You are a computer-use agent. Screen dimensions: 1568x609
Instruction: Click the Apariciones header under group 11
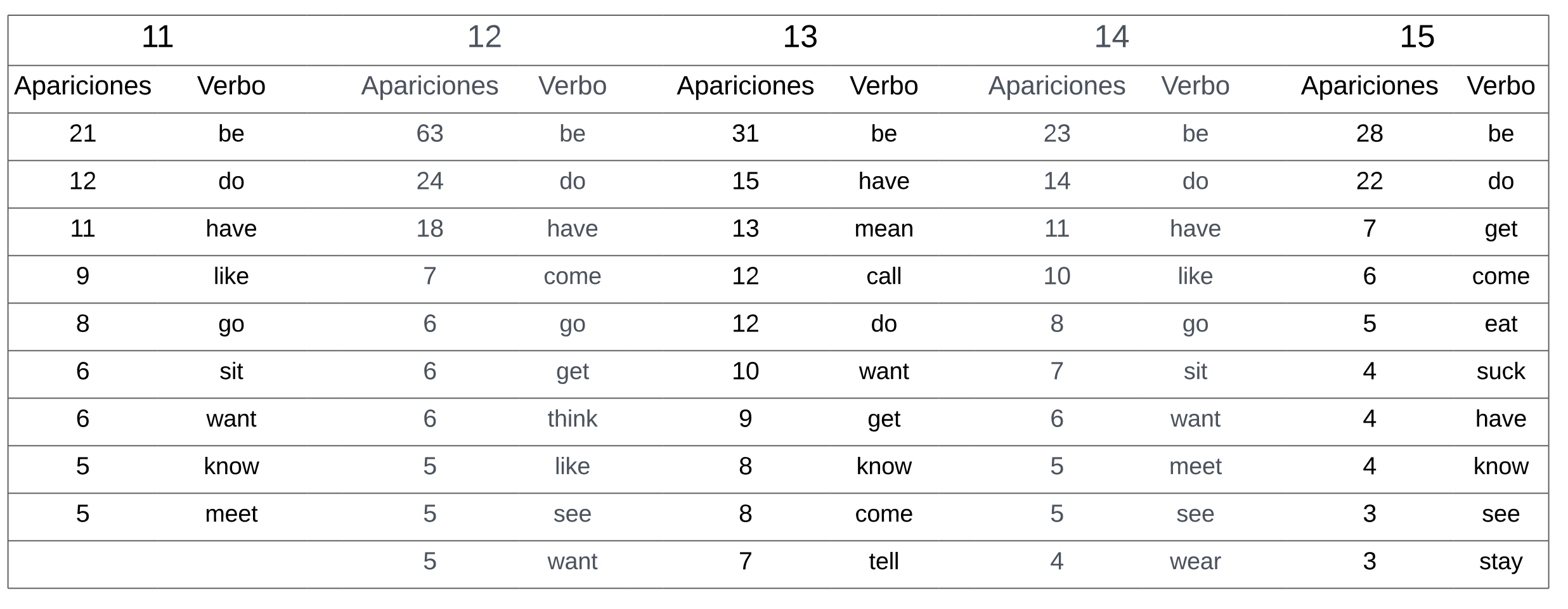[x=83, y=86]
